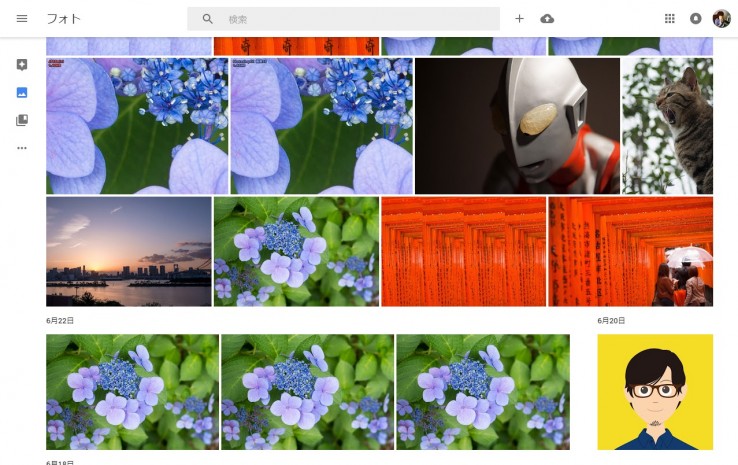The image size is (738, 465).
Task: Open the torii gates umbrella photo
Action: pyautogui.click(x=630, y=251)
